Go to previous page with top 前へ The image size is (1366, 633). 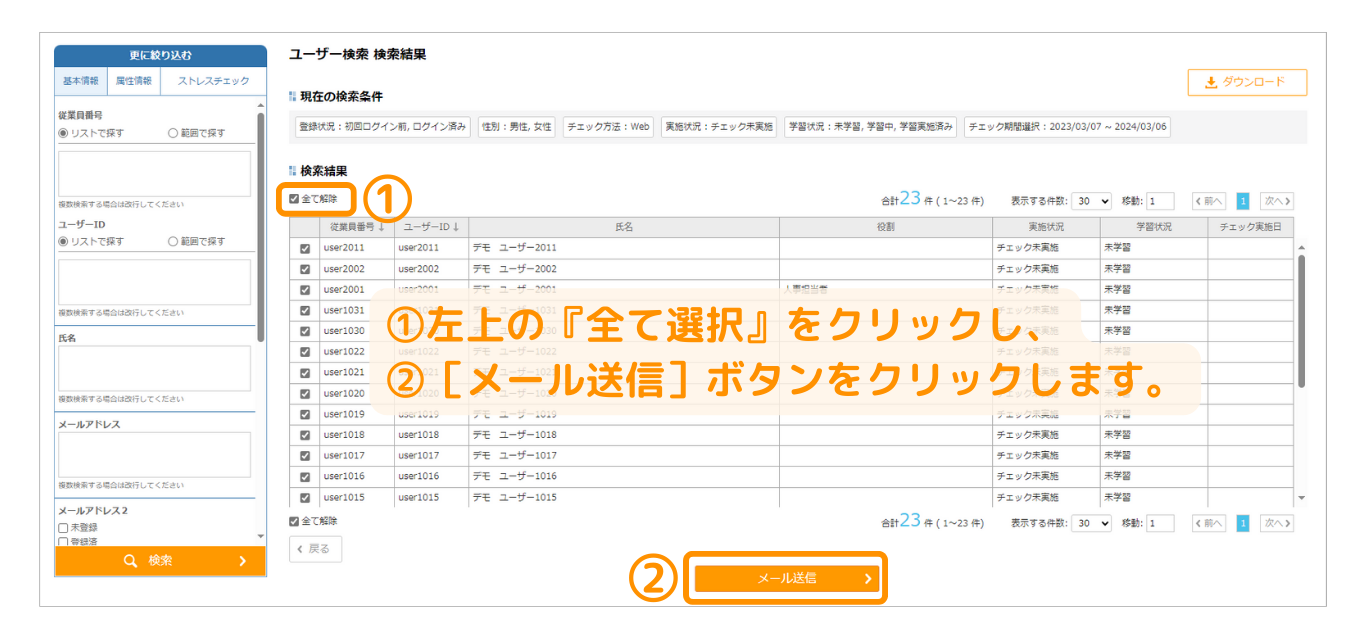pyautogui.click(x=1208, y=201)
